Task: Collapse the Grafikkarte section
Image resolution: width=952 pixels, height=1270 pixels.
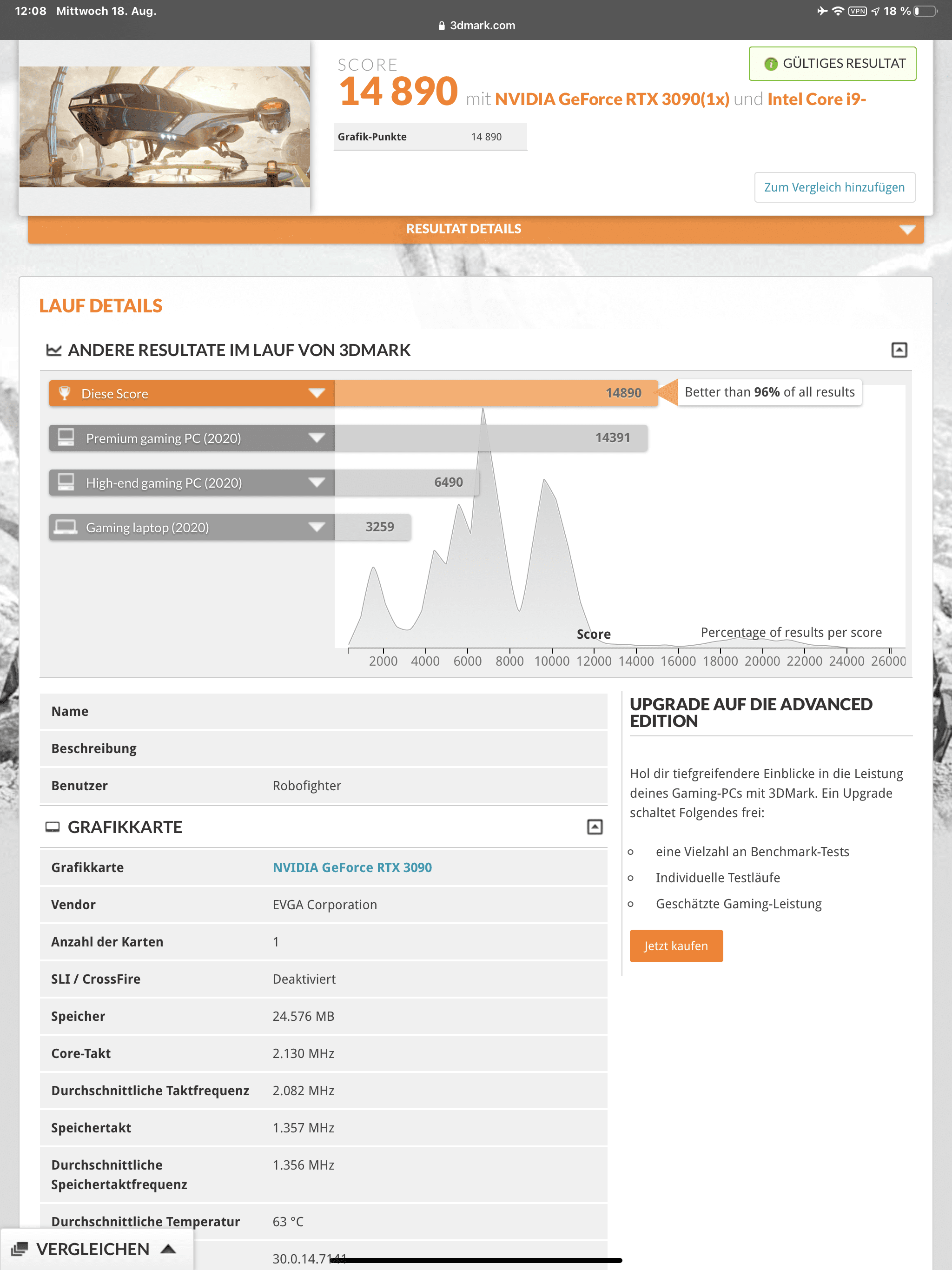Action: [x=594, y=827]
